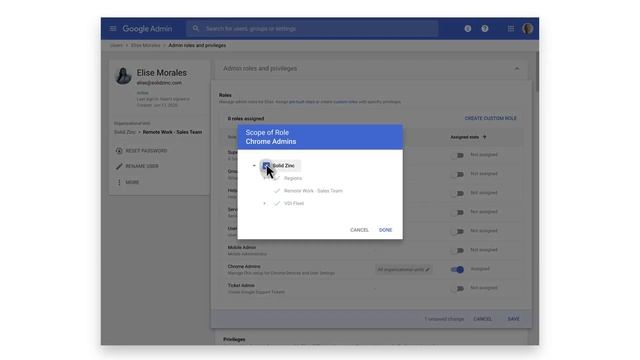Turn off the Chrome Admins role switch

(458, 269)
